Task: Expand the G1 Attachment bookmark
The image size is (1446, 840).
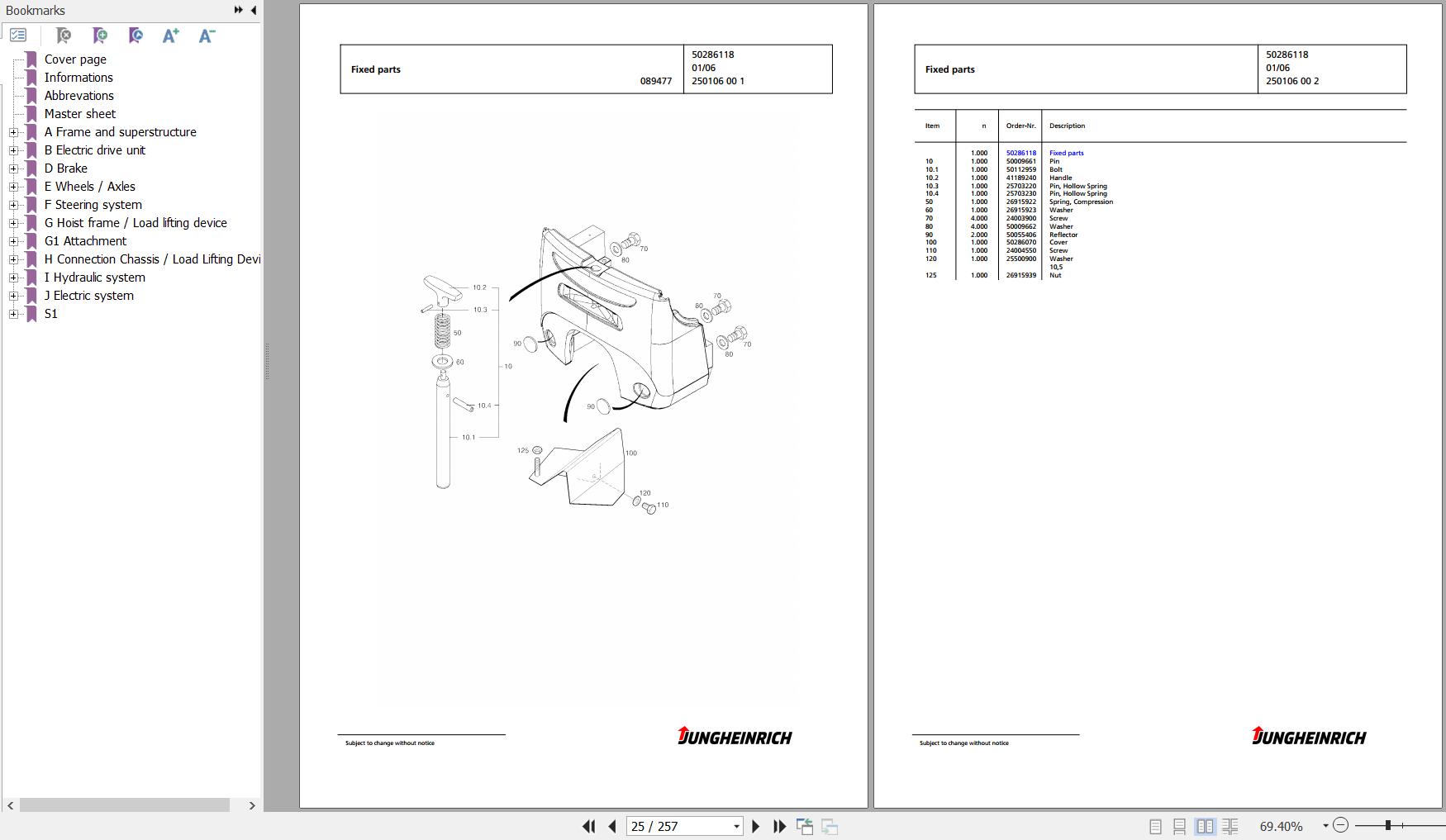Action: (x=13, y=241)
